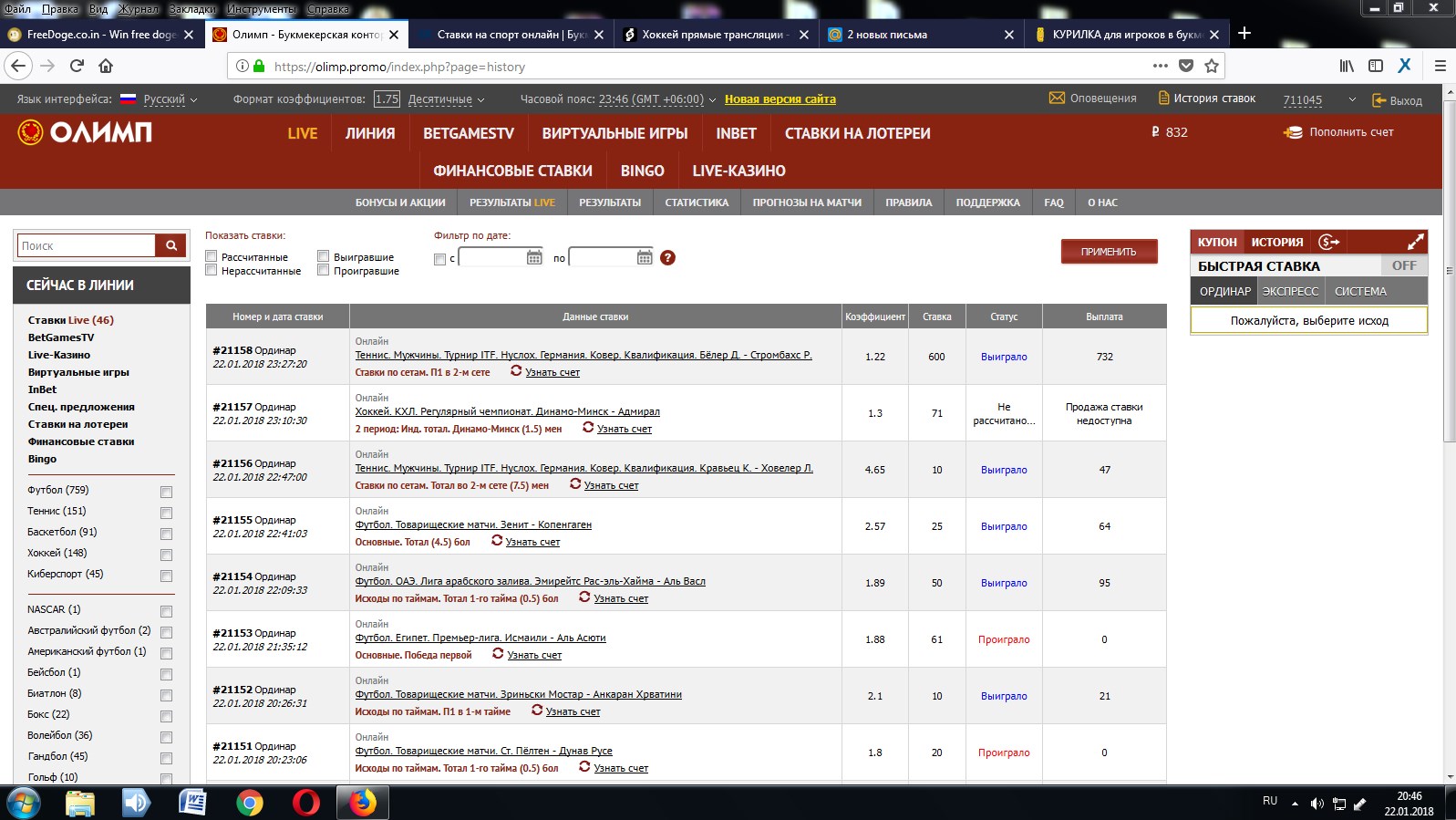Viewport: 1456px width, 820px height.
Task: Open the Ставки Live (46) link
Action: point(71,320)
